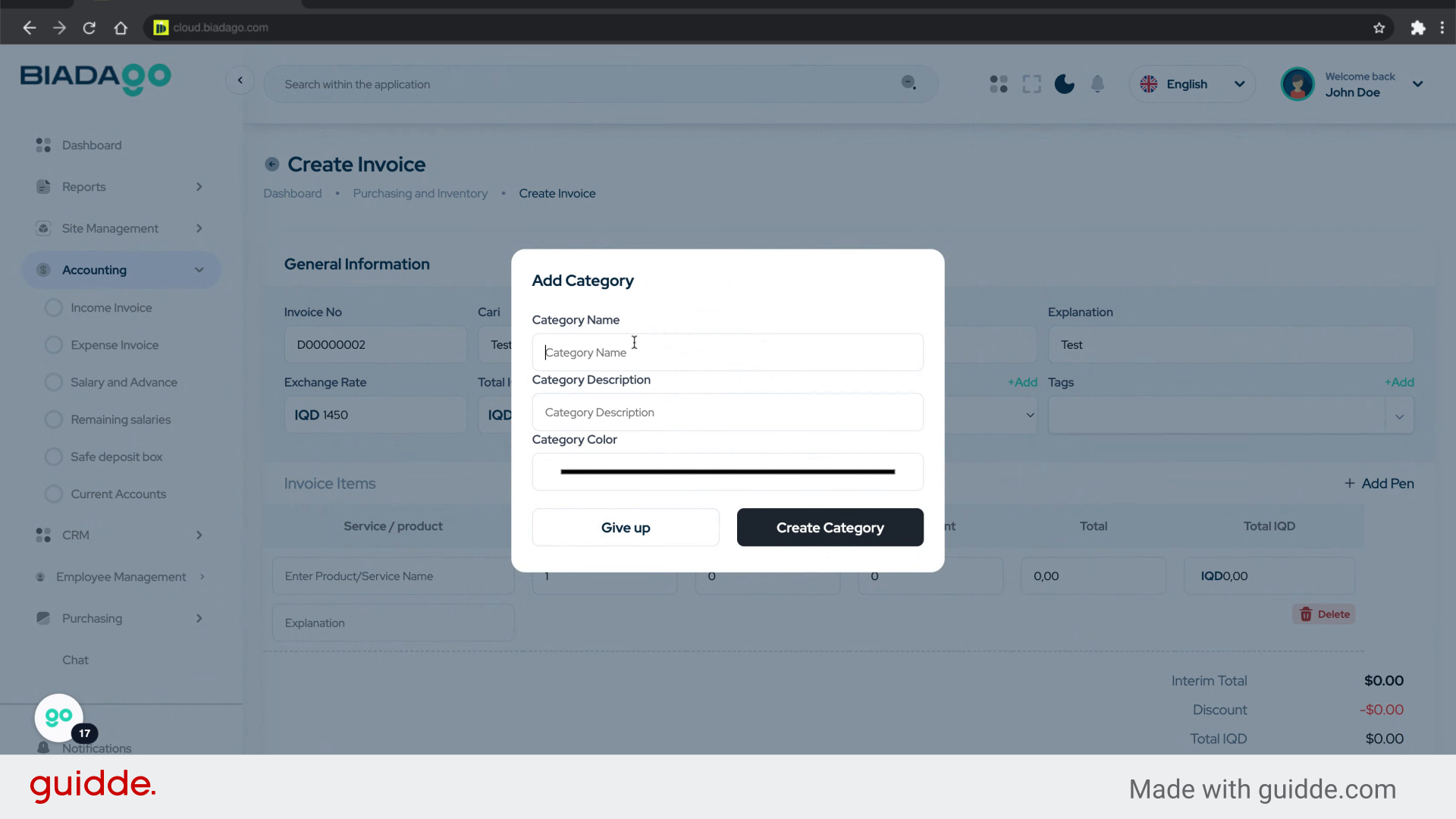This screenshot has height=819, width=1456.
Task: Open the Category Color picker
Action: [727, 471]
